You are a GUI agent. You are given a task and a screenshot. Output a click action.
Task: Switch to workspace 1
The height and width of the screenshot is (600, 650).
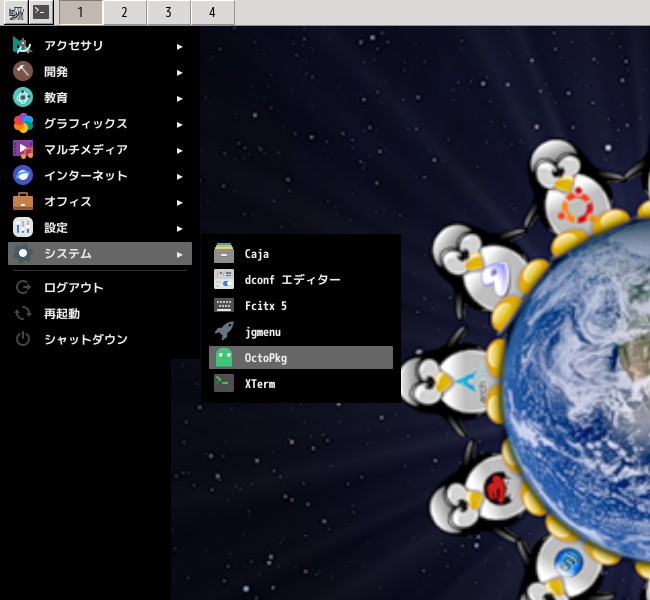click(x=80, y=12)
